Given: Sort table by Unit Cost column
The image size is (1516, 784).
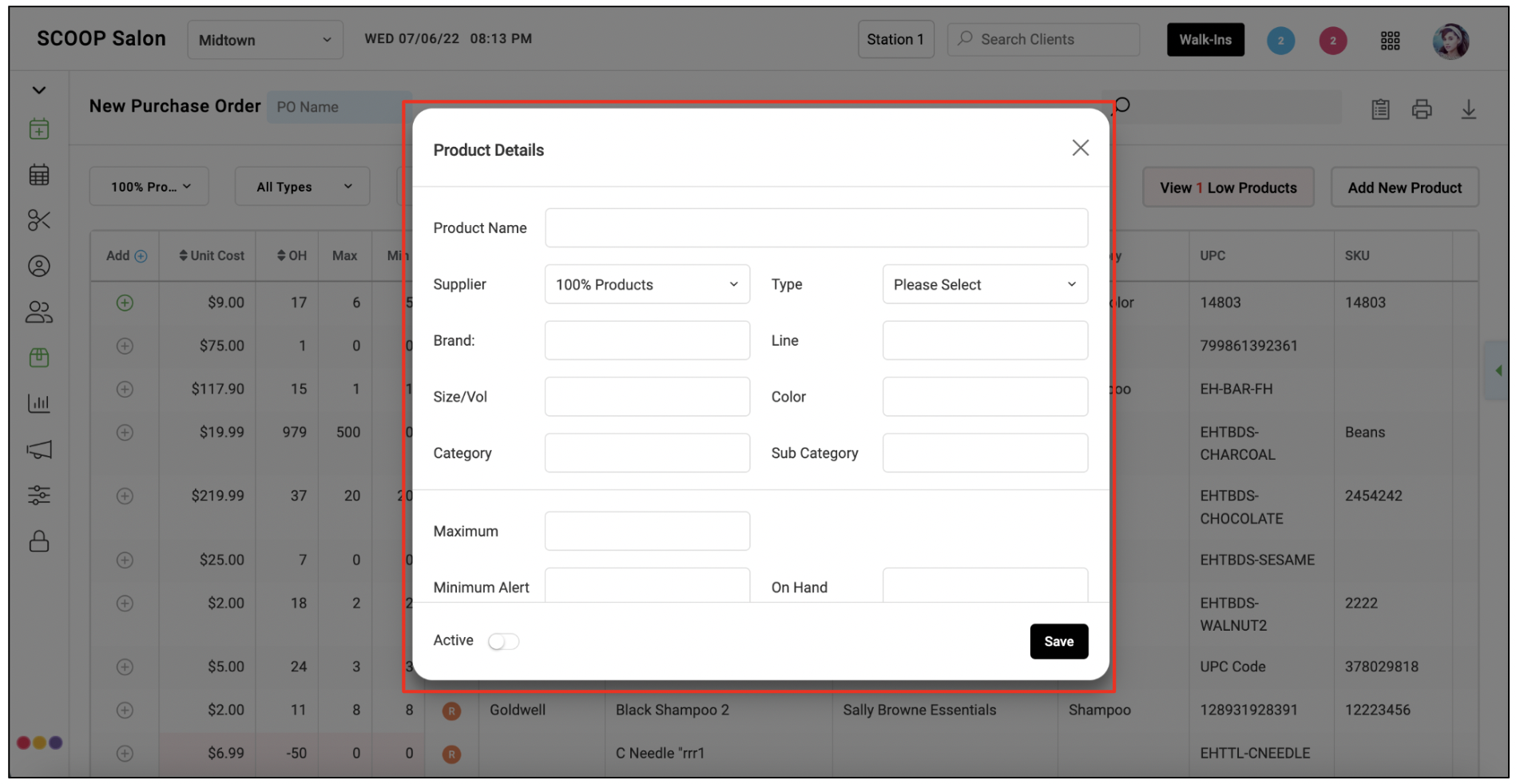Looking at the screenshot, I should [212, 255].
